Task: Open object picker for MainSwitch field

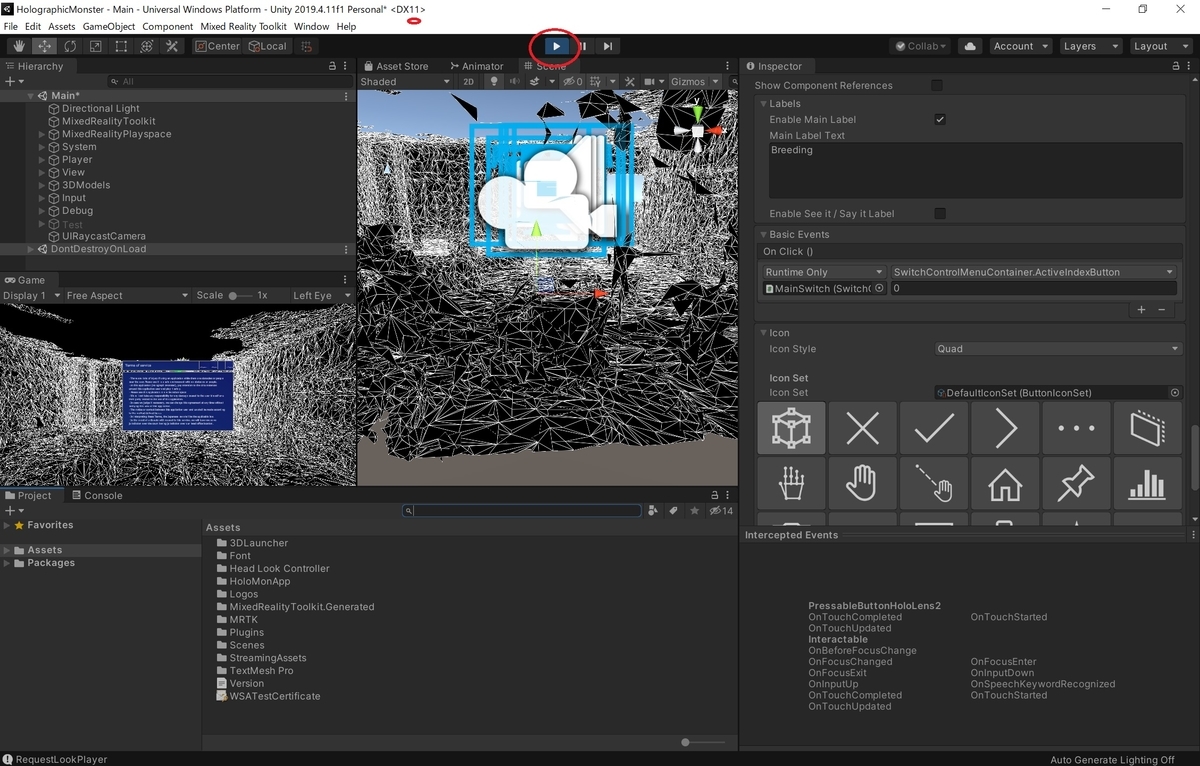Action: [x=879, y=288]
